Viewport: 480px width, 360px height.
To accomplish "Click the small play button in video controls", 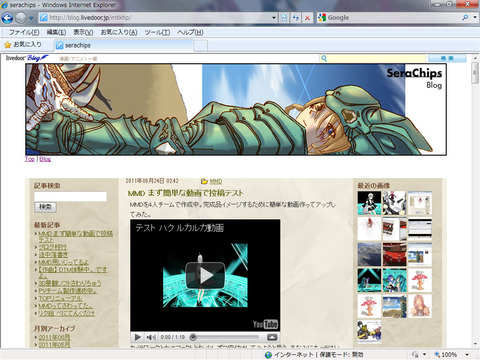I will tap(137, 337).
